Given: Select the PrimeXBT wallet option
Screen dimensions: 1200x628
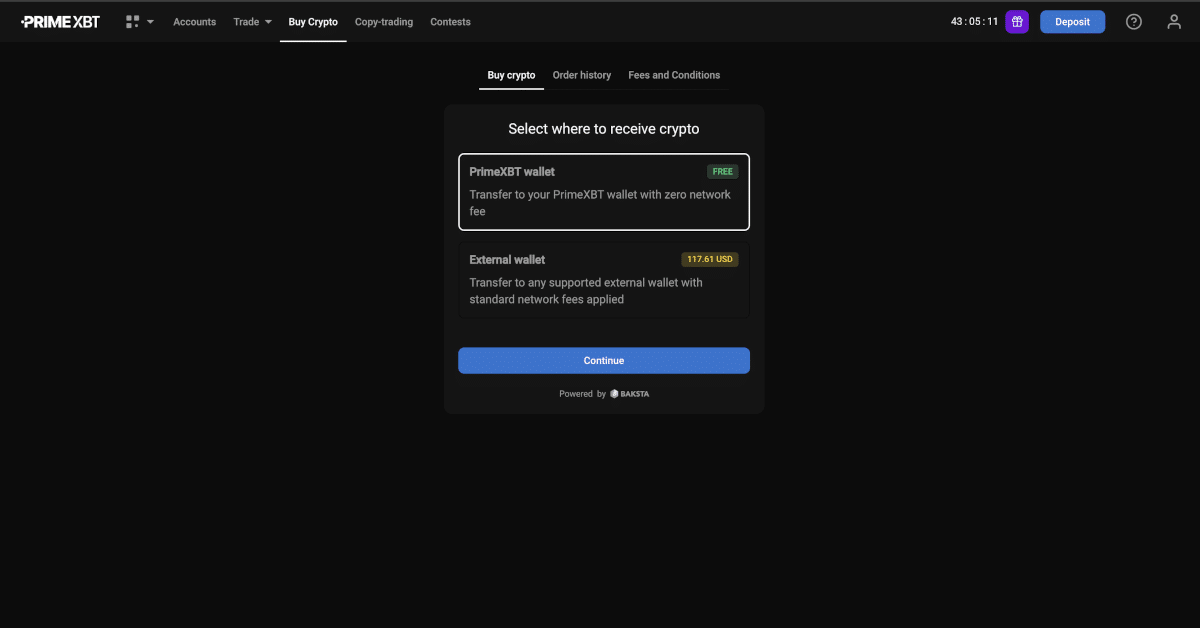Looking at the screenshot, I should [x=604, y=192].
